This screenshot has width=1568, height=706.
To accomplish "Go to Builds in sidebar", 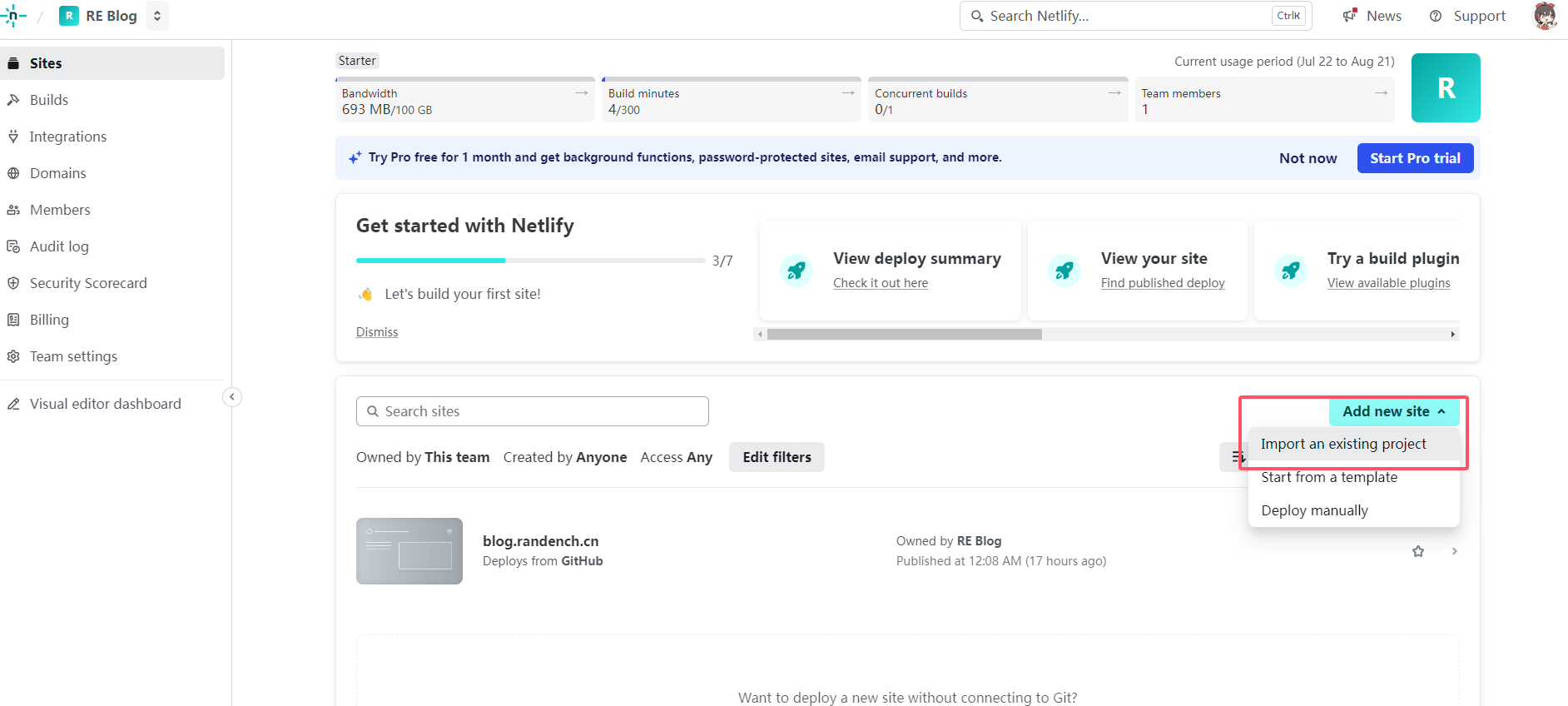I will (x=49, y=100).
